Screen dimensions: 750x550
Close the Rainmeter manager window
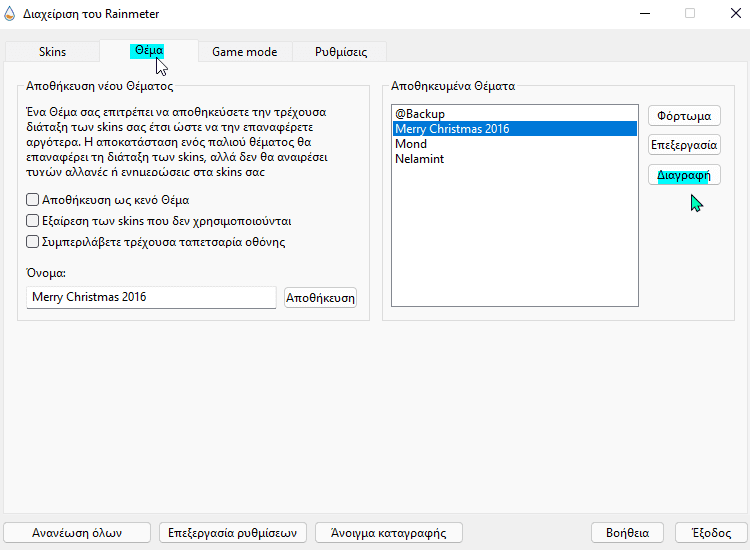[x=736, y=13]
